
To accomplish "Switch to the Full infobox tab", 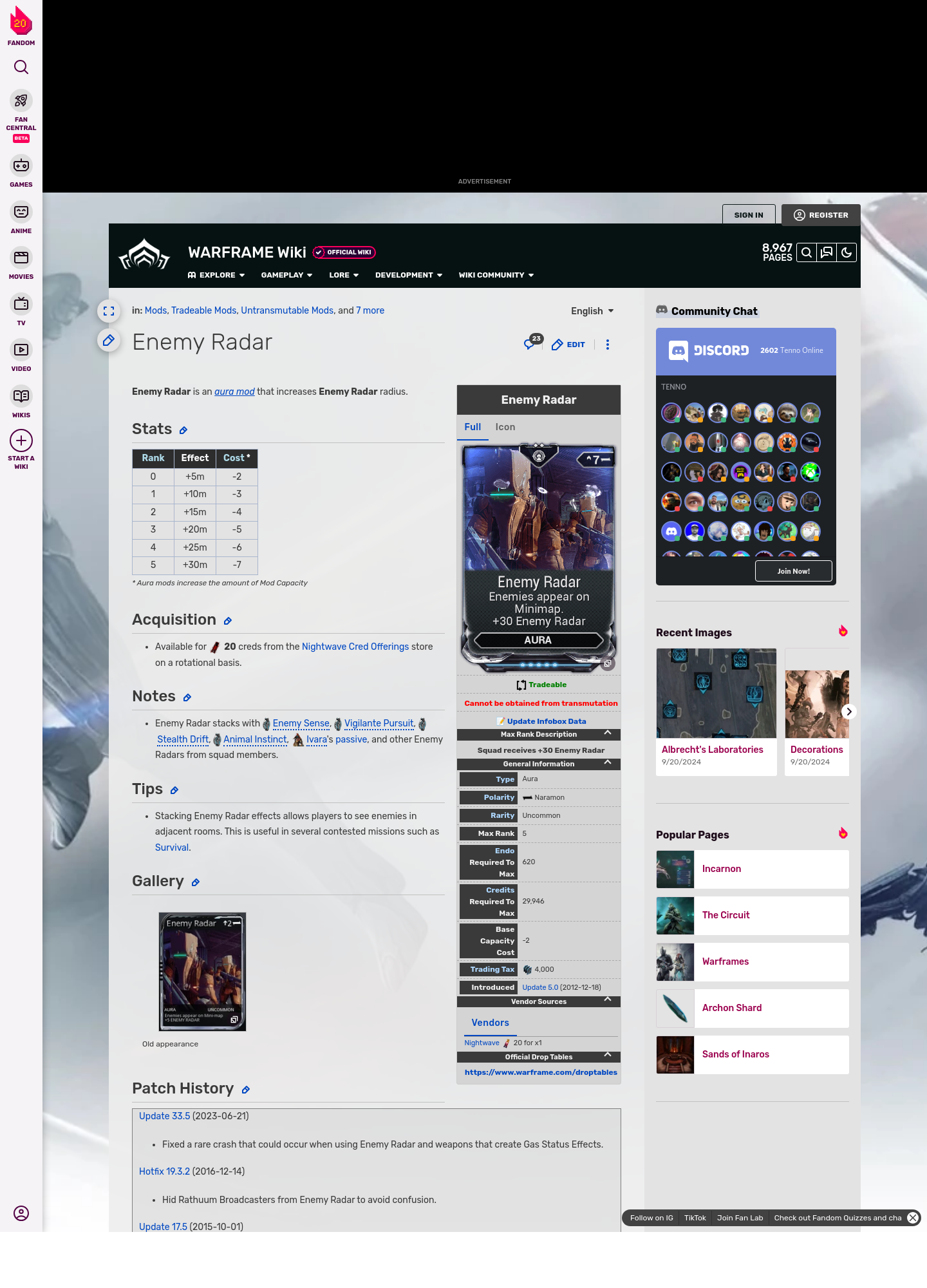I will tap(473, 427).
